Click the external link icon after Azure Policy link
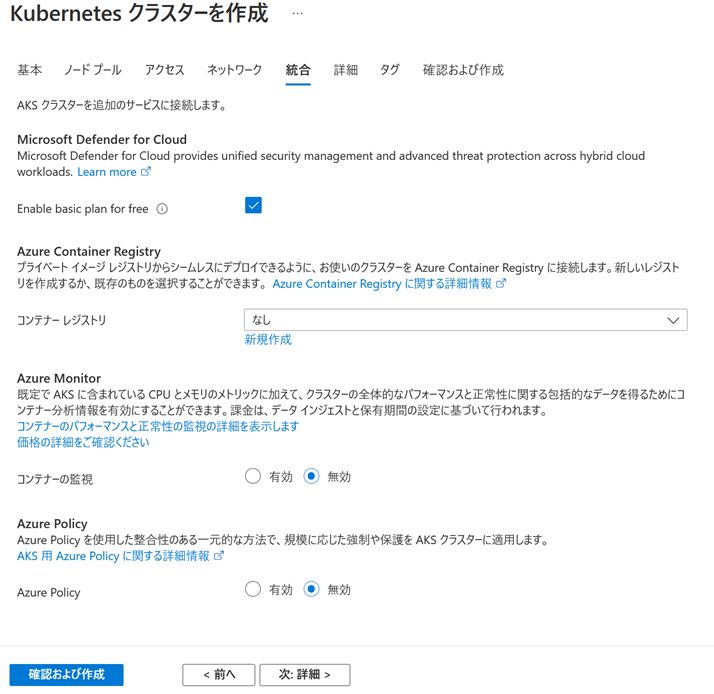Screen dimensions: 714x694 [219, 556]
